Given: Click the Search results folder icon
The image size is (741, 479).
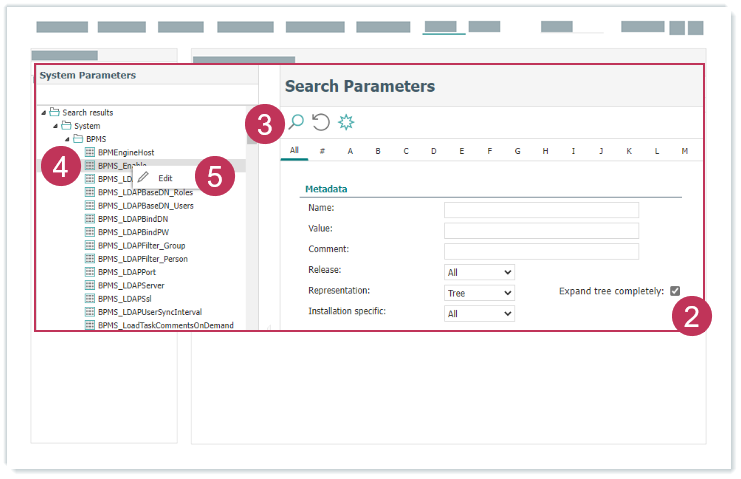Looking at the screenshot, I should 54,112.
